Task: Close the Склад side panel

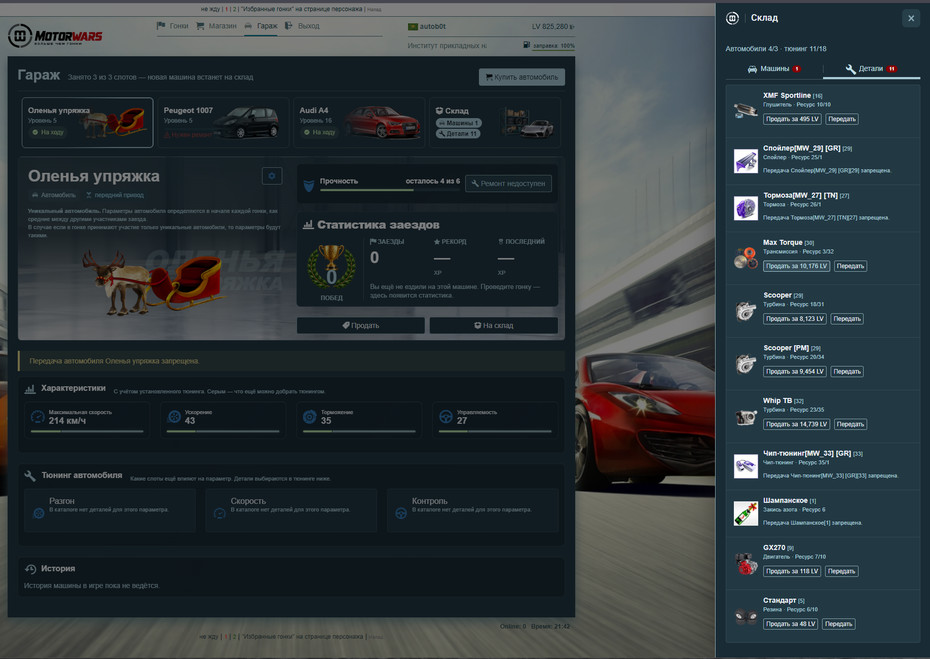Action: pyautogui.click(x=911, y=18)
